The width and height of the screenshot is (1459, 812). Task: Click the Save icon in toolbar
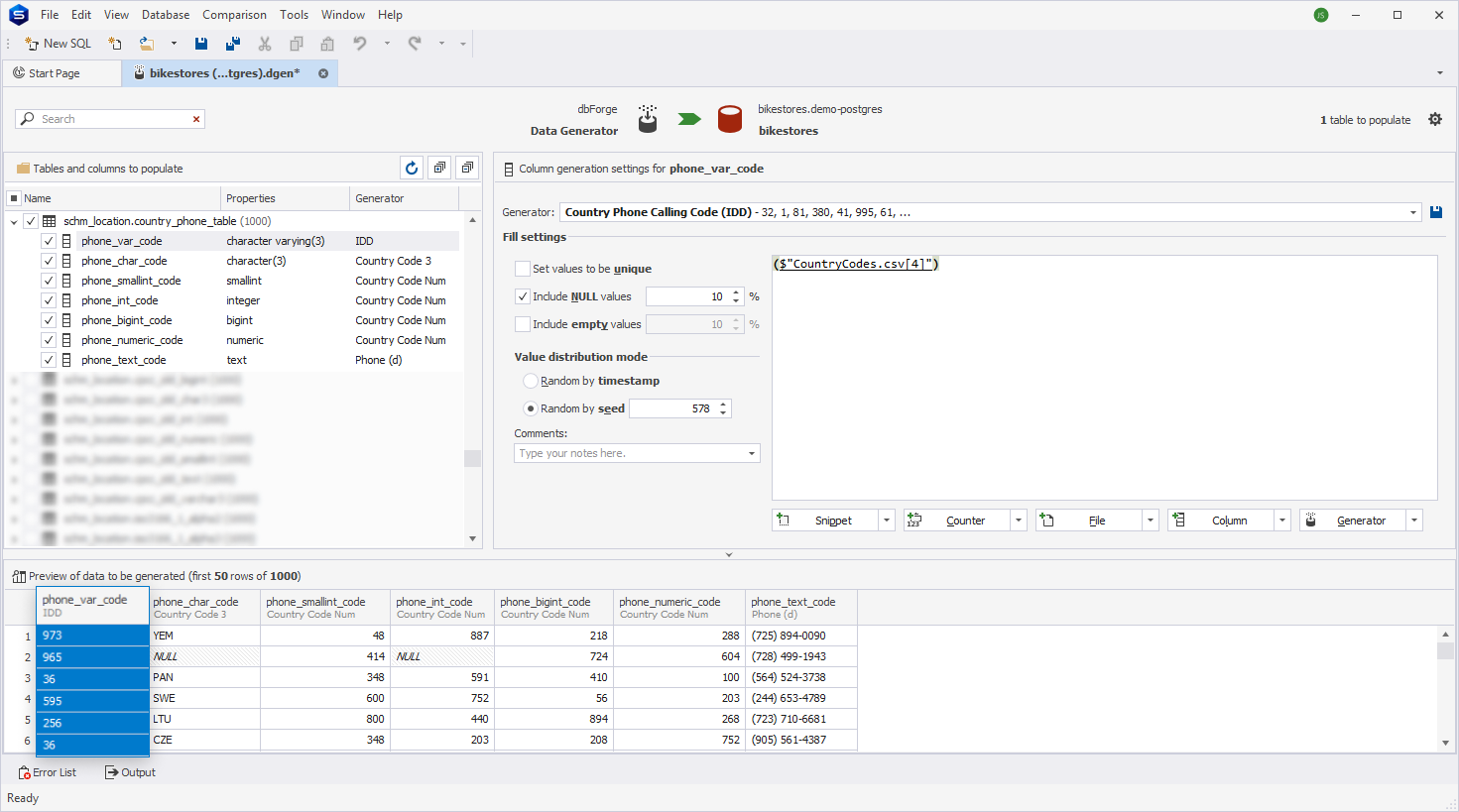(x=201, y=44)
